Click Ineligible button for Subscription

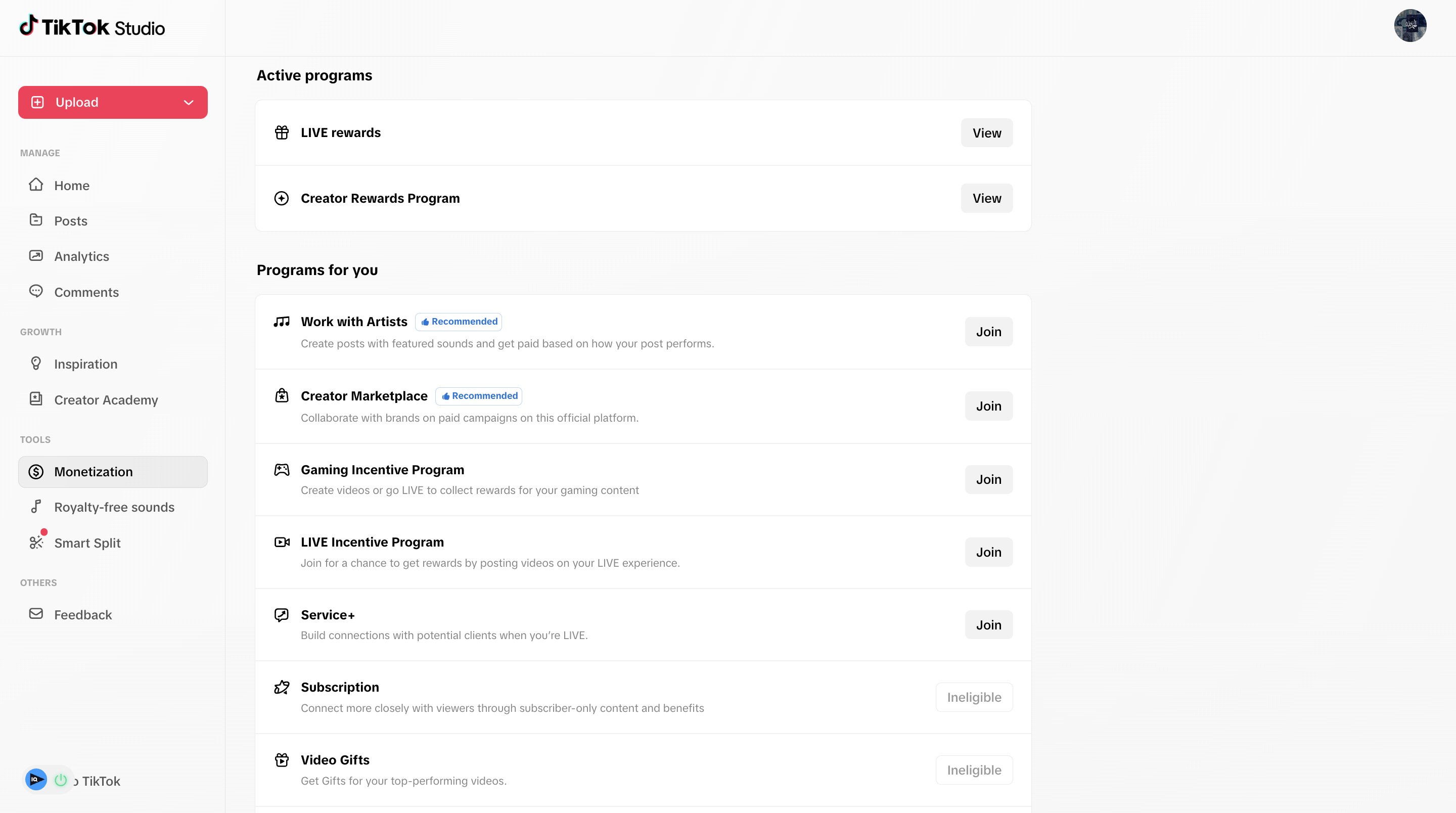[x=974, y=697]
